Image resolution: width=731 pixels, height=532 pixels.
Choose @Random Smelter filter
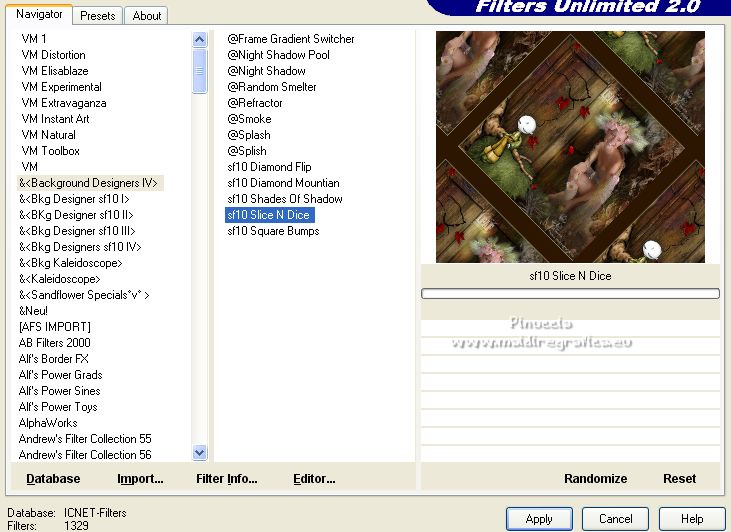pos(272,87)
